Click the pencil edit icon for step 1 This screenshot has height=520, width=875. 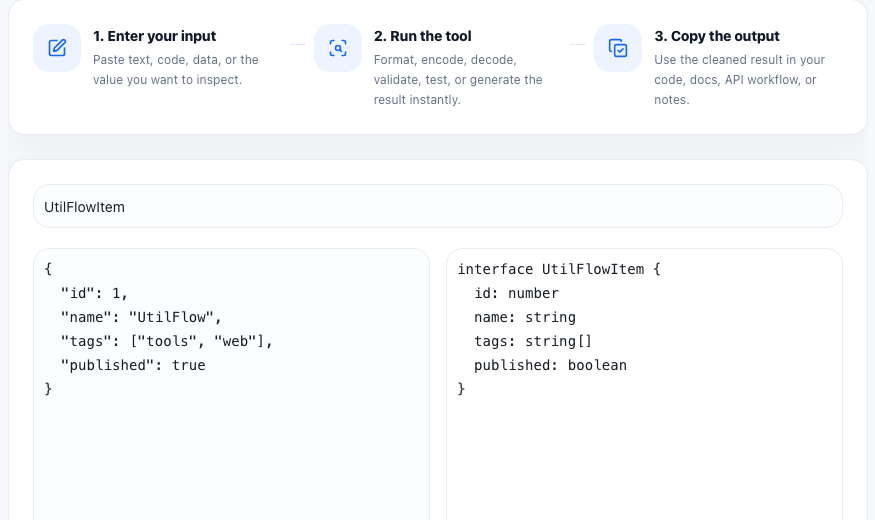click(57, 48)
